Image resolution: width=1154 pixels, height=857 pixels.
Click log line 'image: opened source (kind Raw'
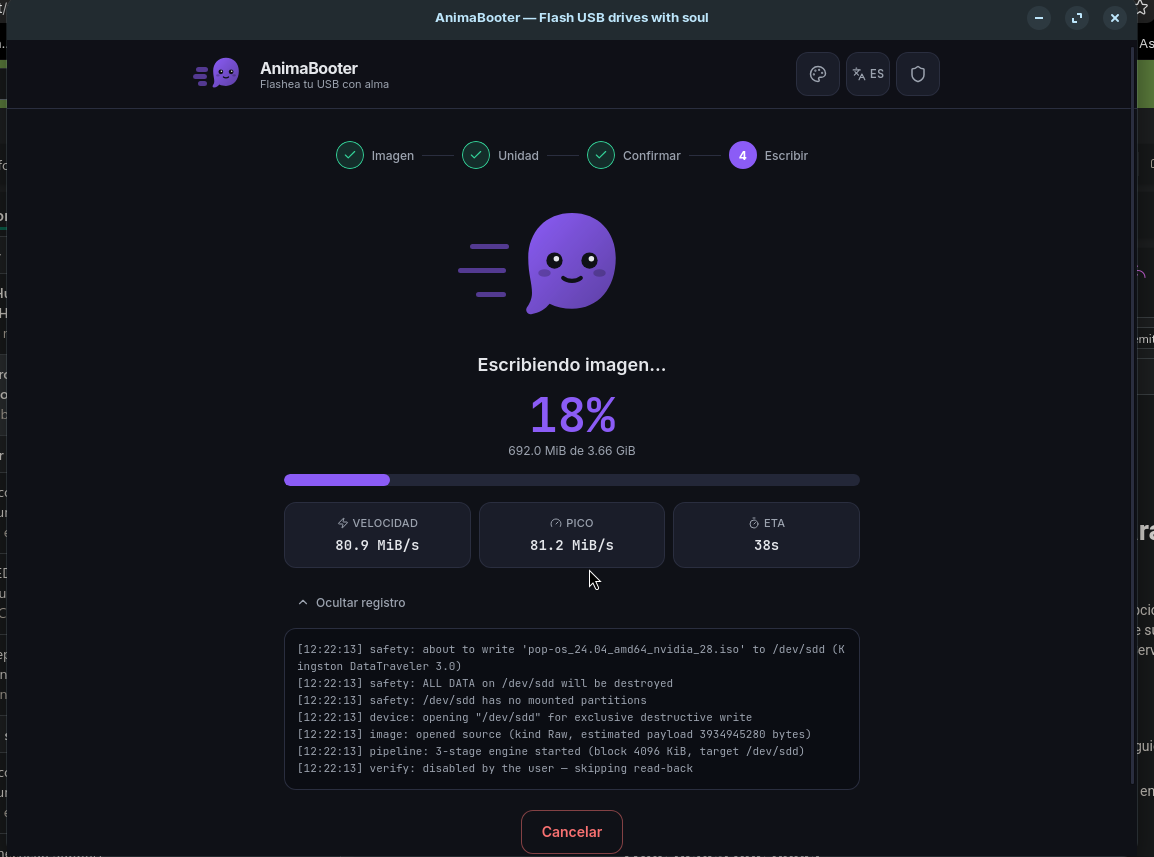click(x=554, y=734)
